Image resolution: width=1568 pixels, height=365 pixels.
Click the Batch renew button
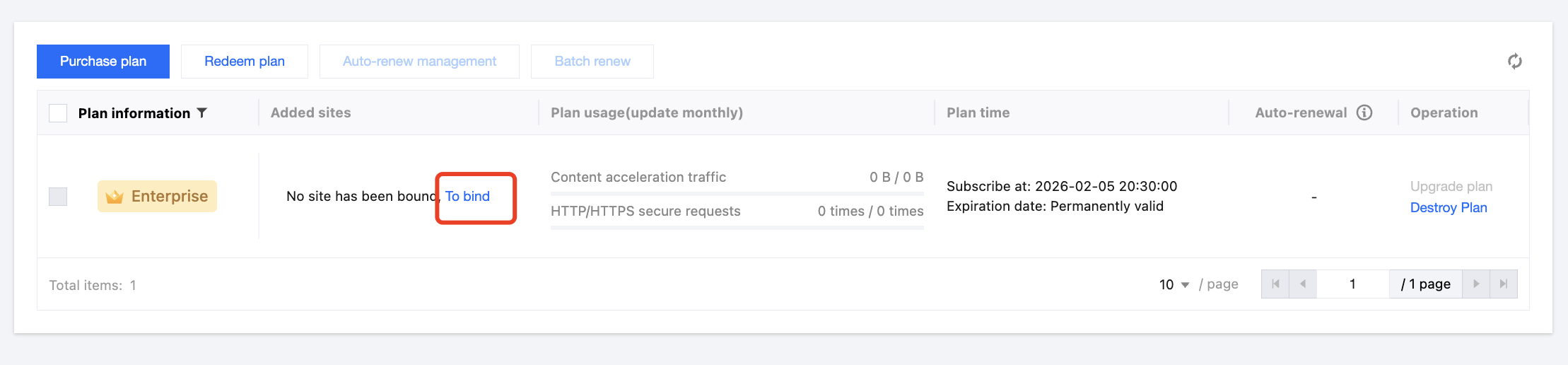(x=592, y=62)
